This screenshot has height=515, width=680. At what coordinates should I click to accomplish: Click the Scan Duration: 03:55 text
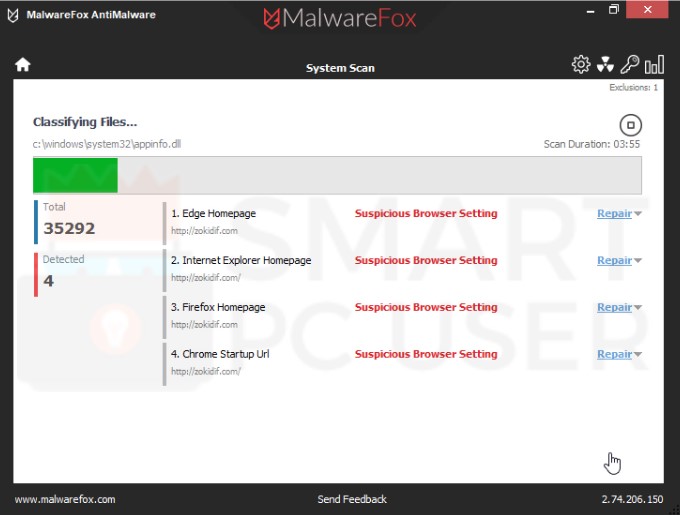[x=592, y=144]
